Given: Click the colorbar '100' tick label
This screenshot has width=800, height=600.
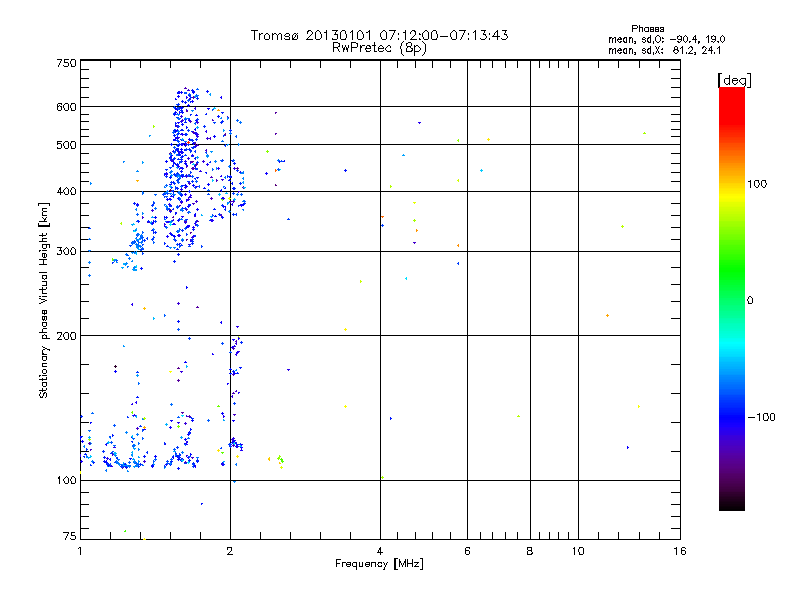Looking at the screenshot, I should 757,184.
